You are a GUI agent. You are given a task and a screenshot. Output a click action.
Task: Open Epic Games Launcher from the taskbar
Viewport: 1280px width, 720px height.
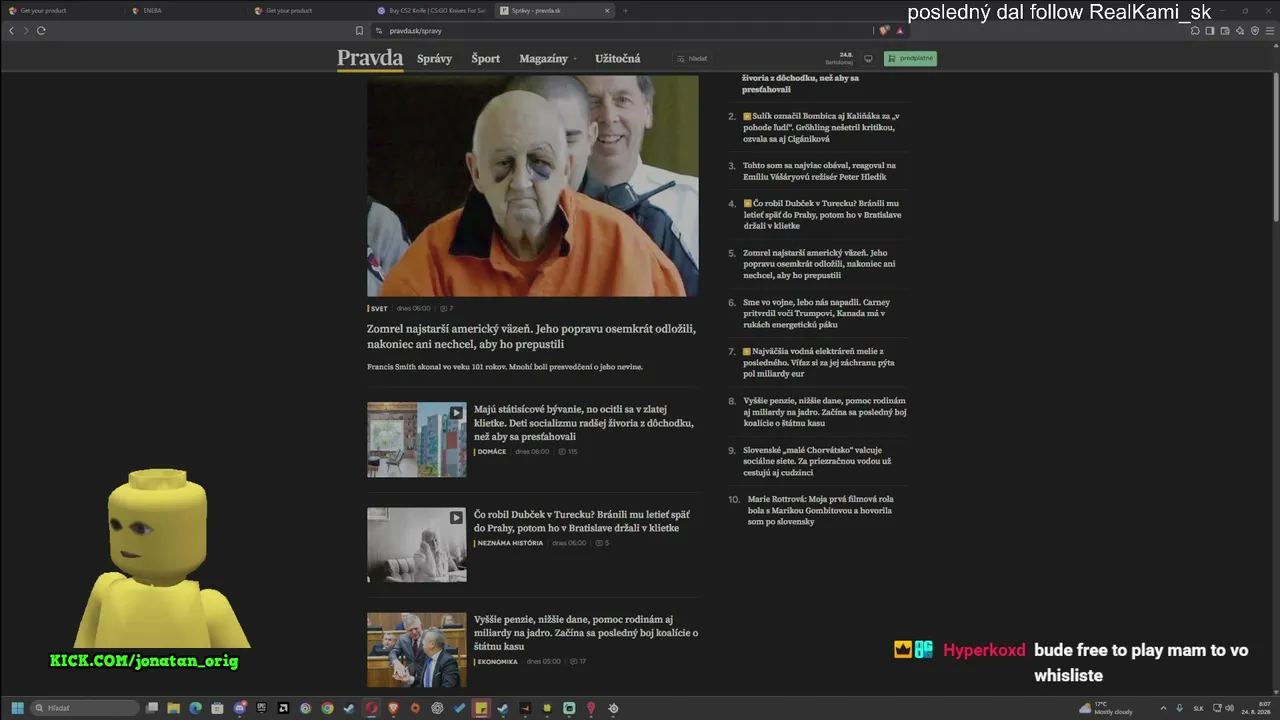[x=262, y=708]
